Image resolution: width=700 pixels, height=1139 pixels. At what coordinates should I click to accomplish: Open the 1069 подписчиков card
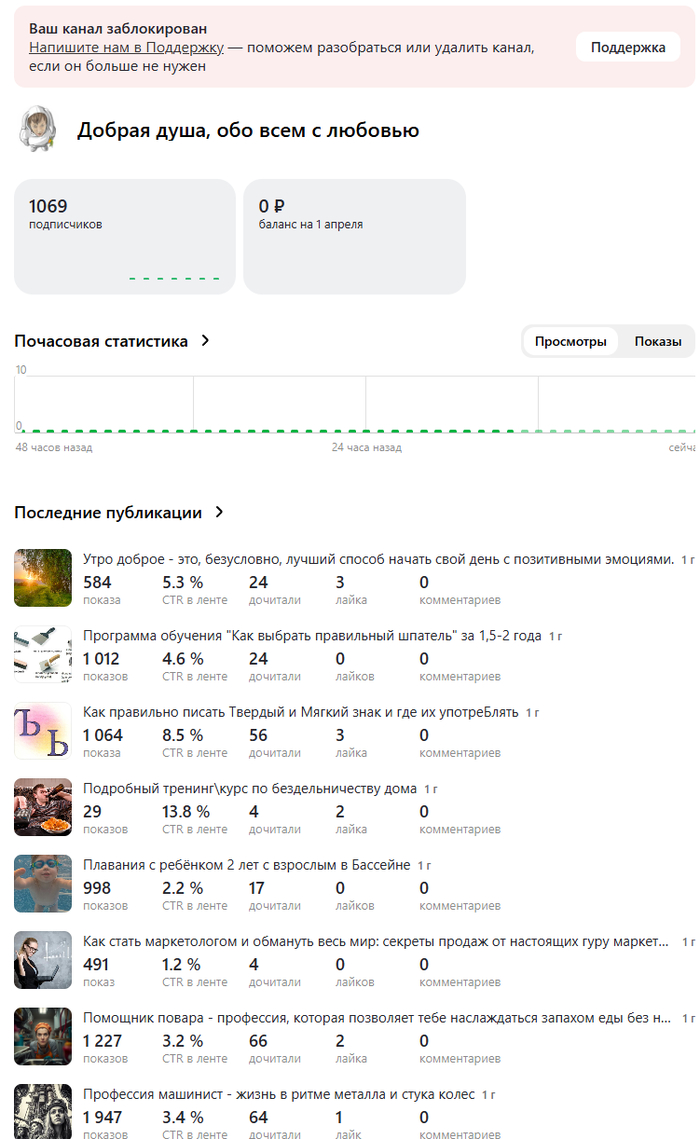[x=124, y=237]
